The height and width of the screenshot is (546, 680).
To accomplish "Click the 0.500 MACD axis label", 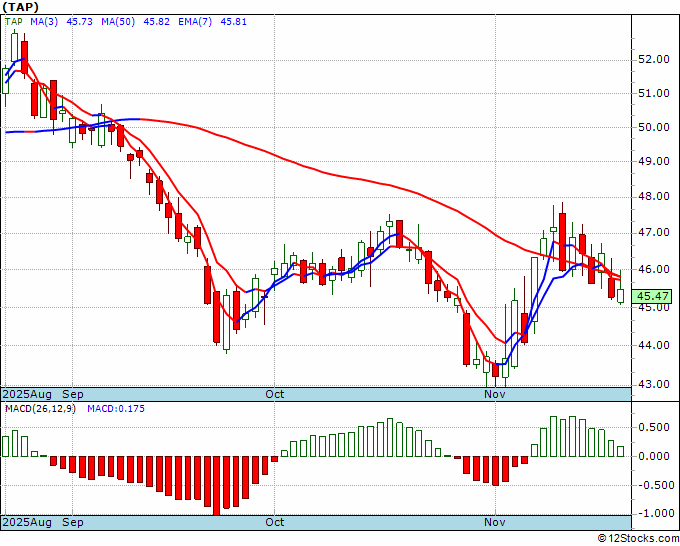I will point(654,428).
